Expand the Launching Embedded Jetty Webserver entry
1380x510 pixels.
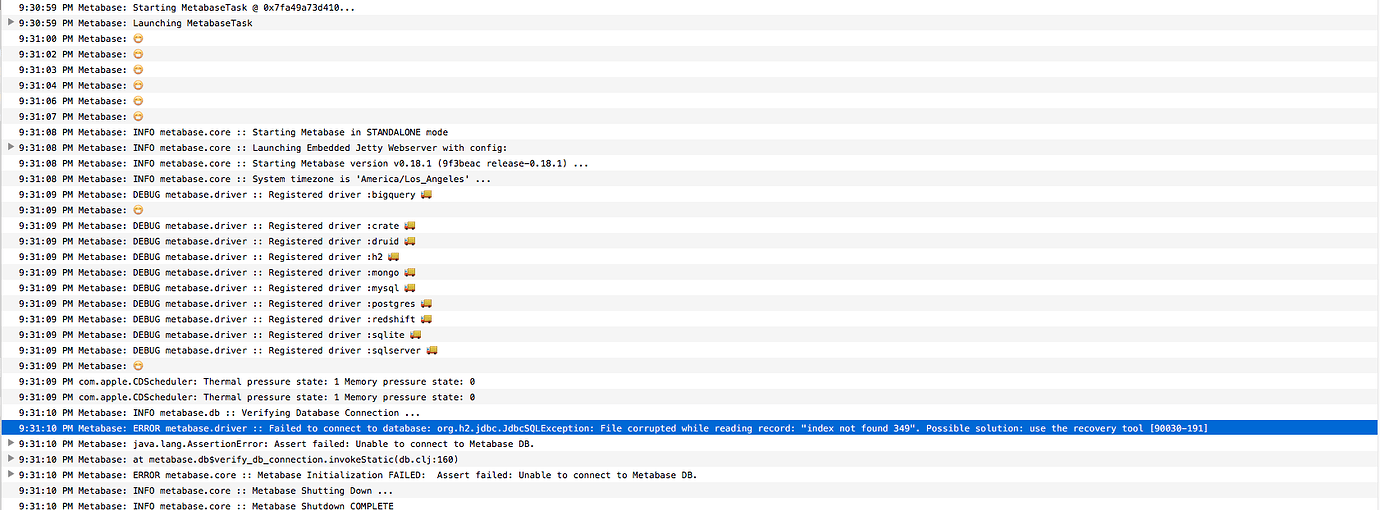[x=11, y=147]
